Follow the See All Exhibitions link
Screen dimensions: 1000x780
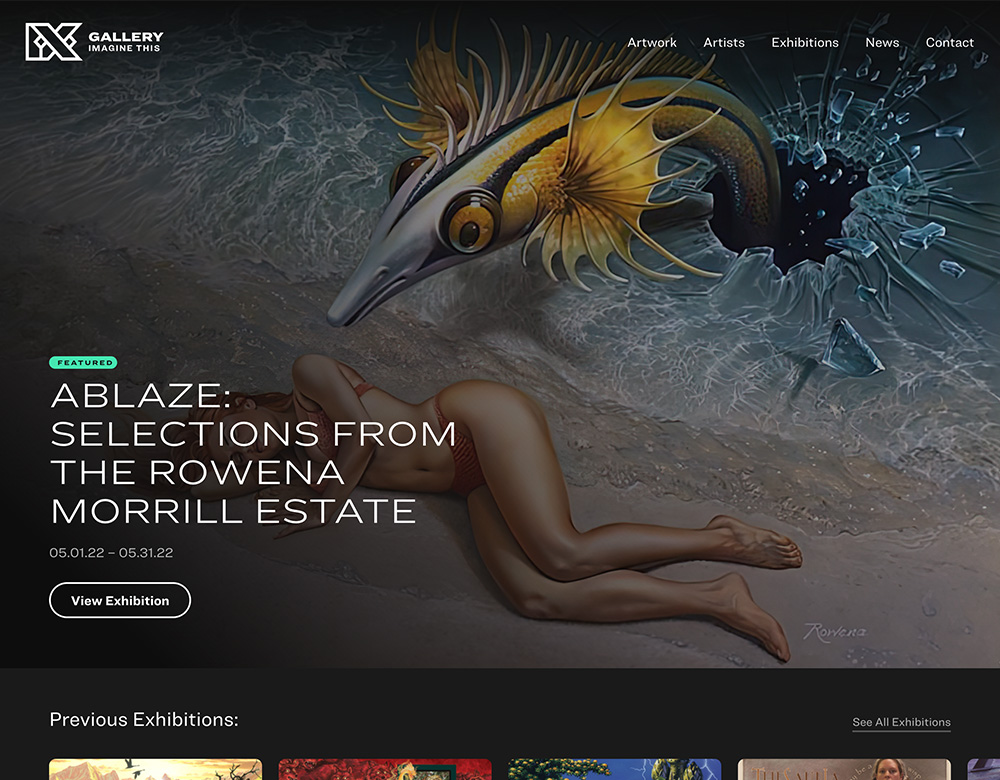[x=901, y=722]
